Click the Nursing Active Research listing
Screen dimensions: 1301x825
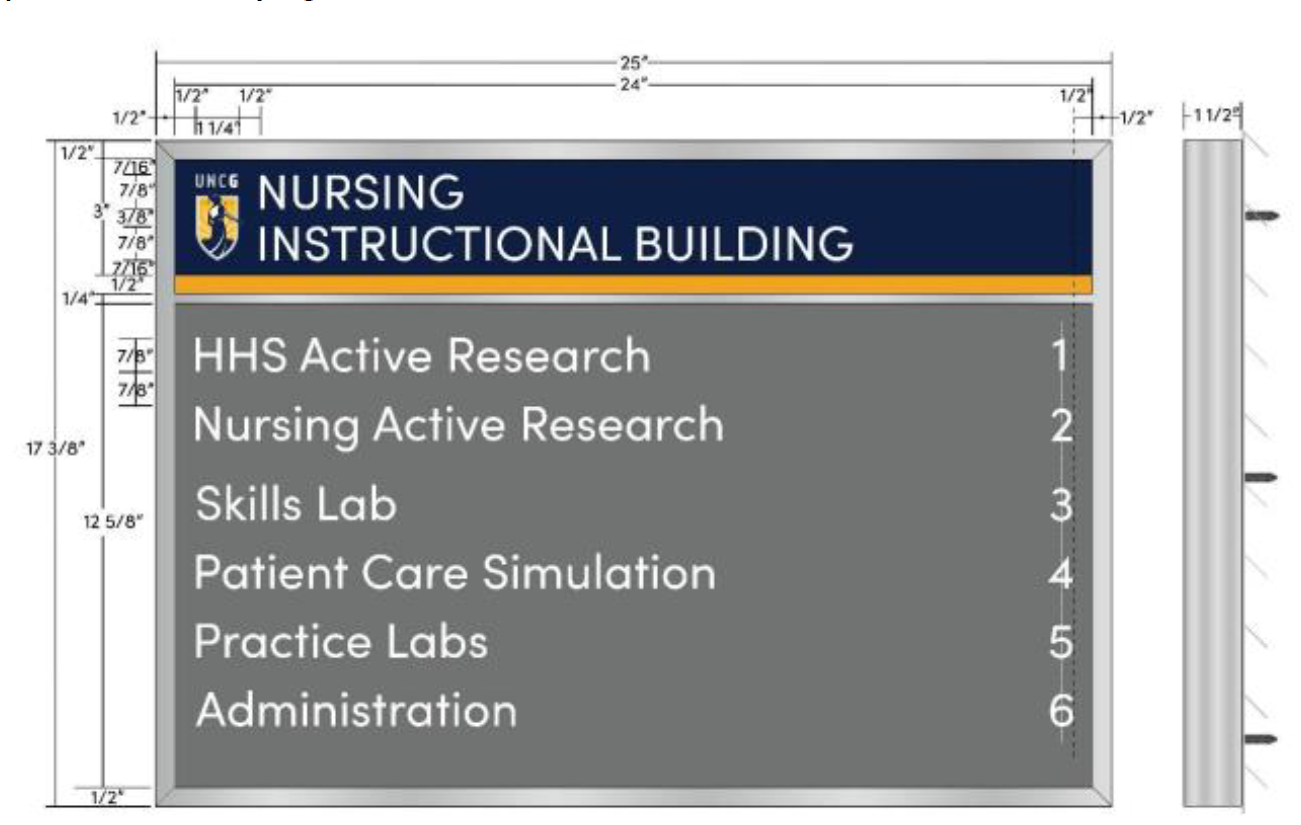tap(458, 427)
